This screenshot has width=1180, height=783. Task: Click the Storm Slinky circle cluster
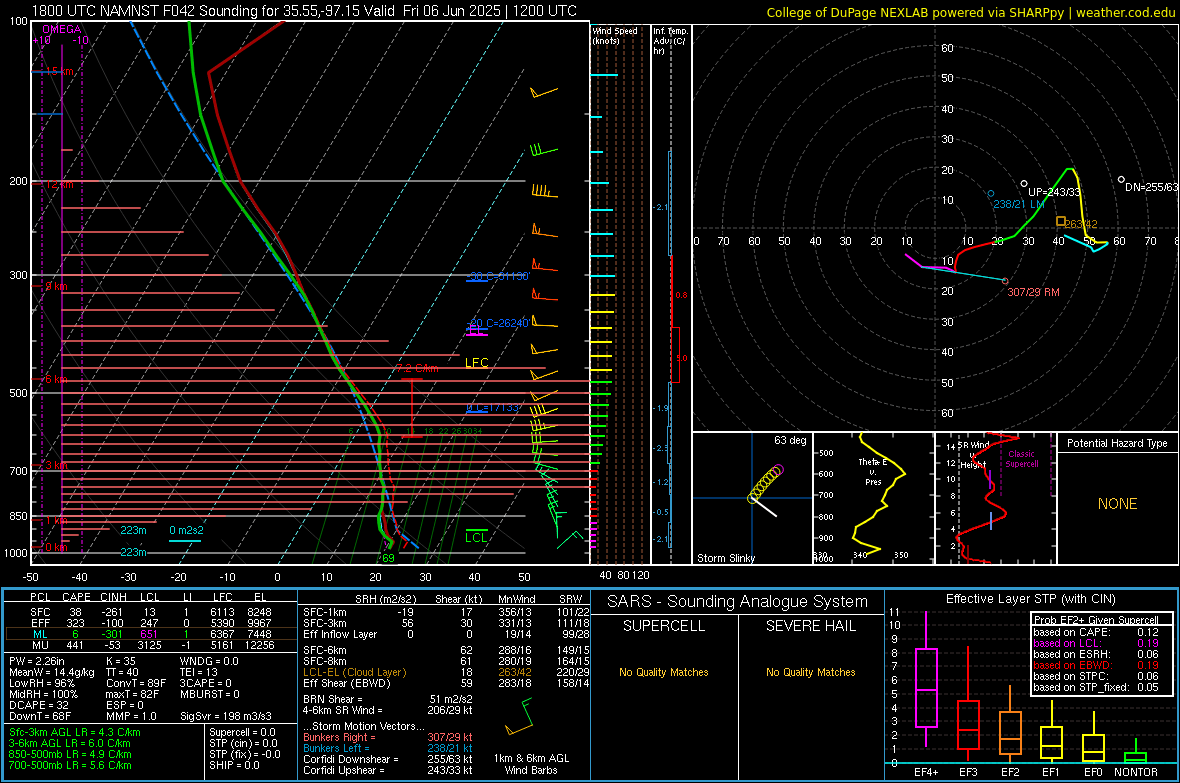point(765,483)
